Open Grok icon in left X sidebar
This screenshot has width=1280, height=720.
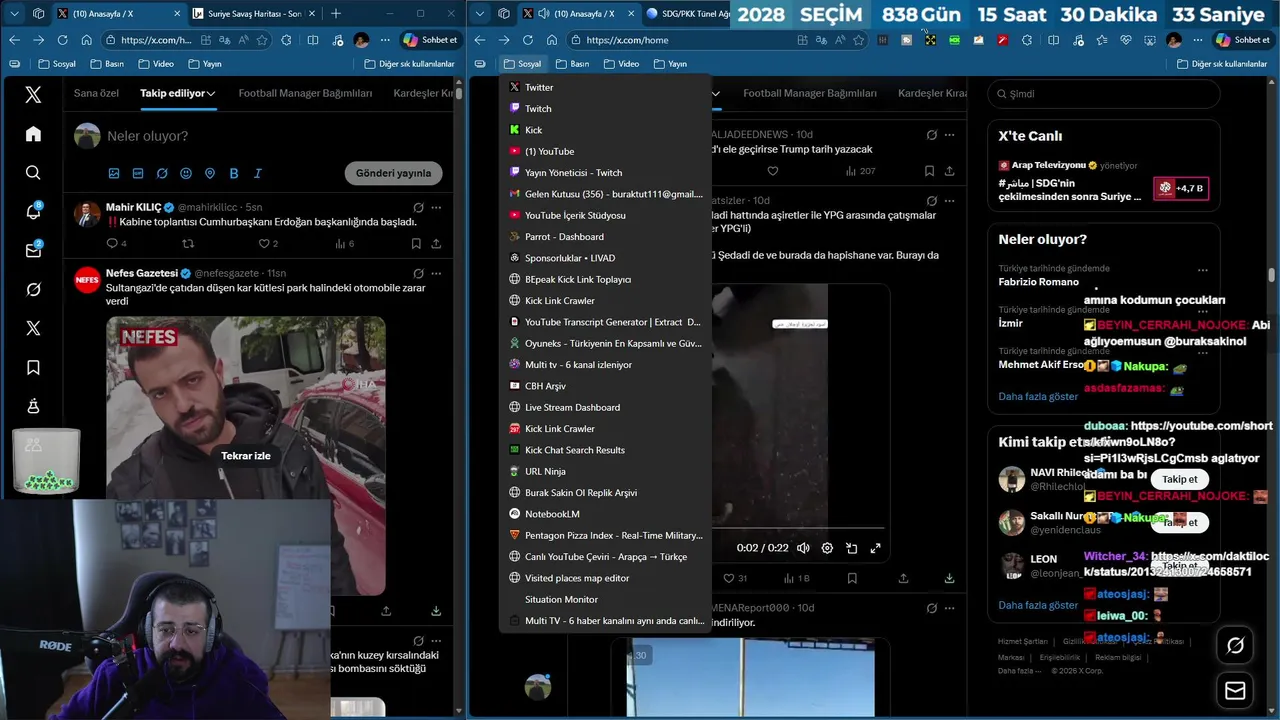33,289
